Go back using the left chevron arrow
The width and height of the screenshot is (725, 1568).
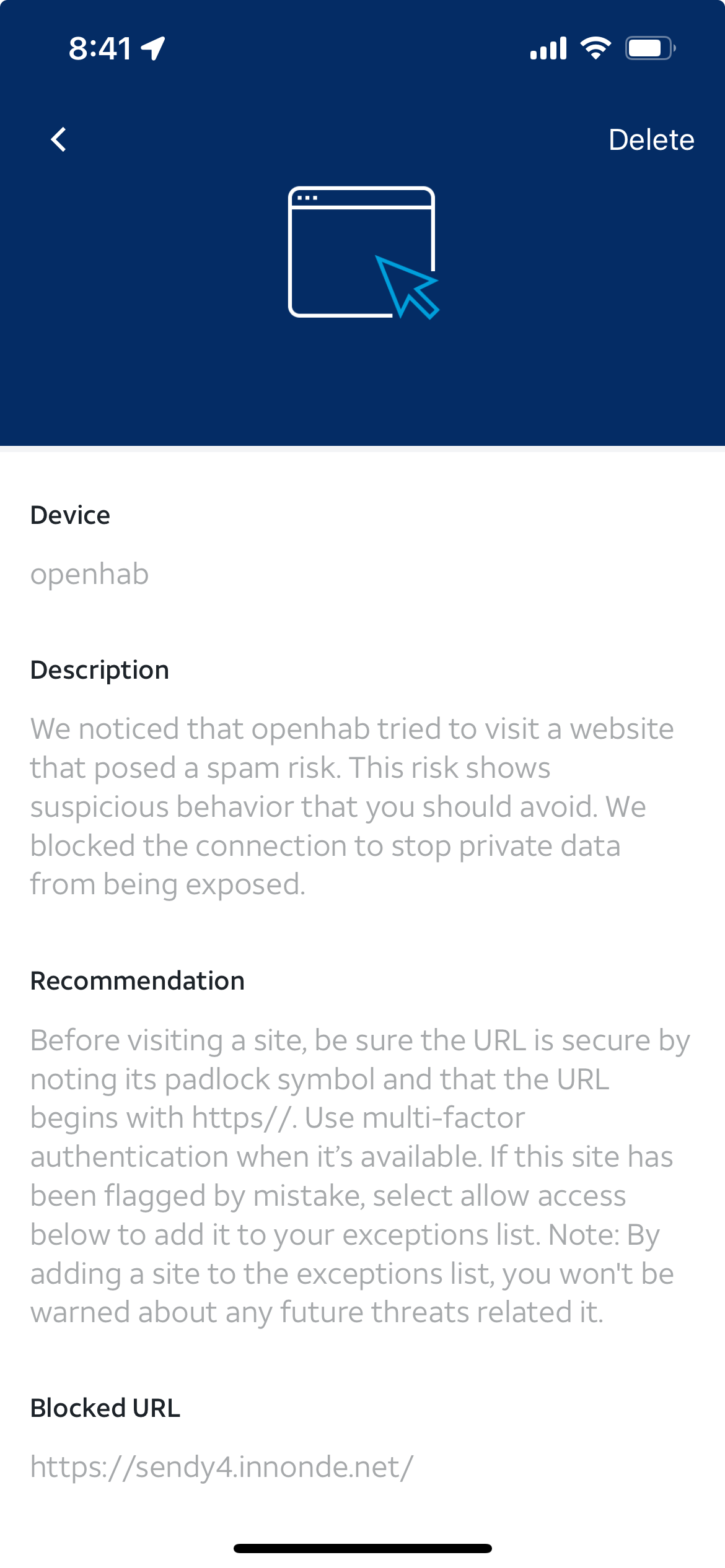[59, 139]
